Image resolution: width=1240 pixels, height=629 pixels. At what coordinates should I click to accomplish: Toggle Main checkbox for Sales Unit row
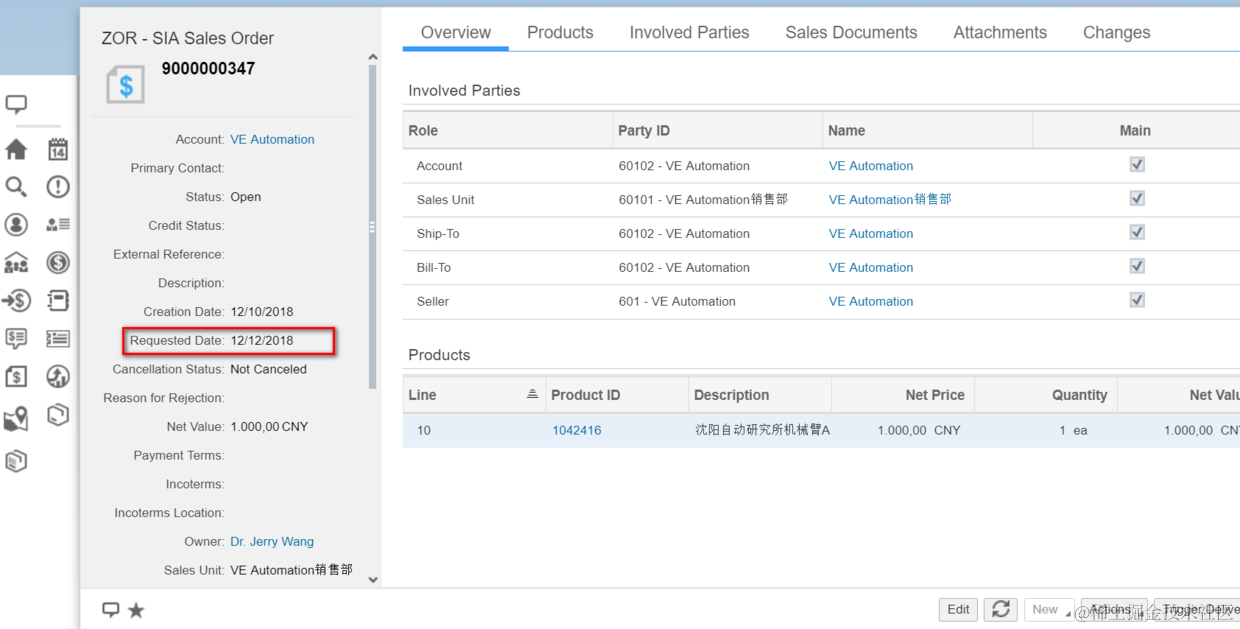point(1137,199)
